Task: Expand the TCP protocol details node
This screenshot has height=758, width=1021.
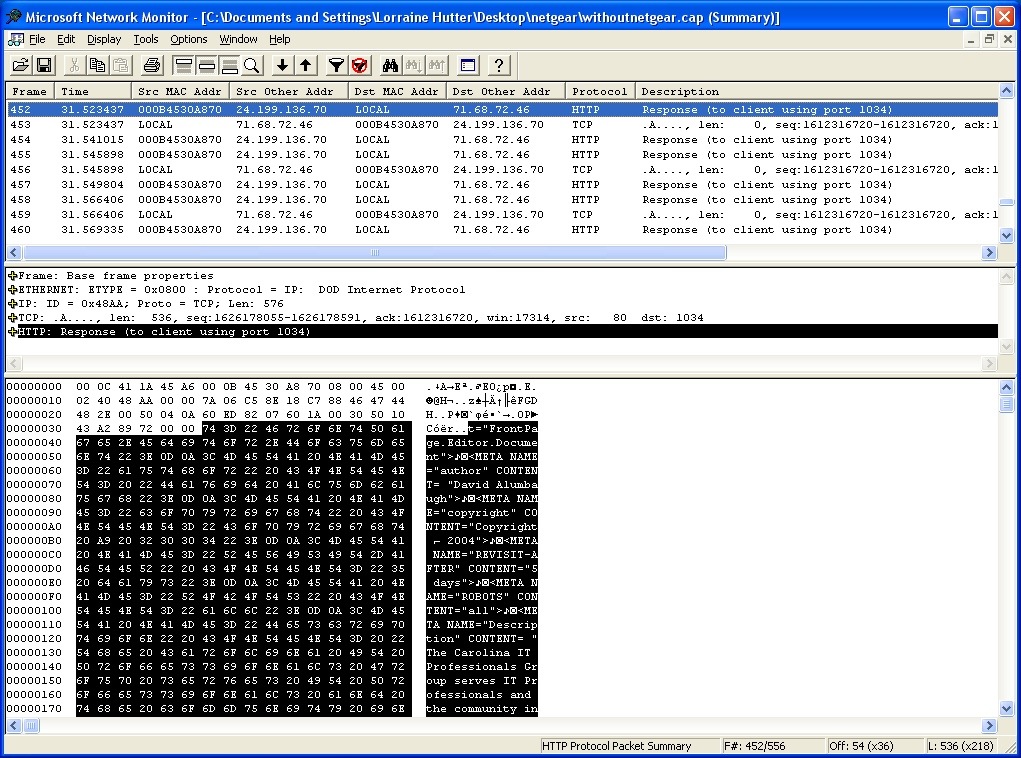Action: (12, 318)
